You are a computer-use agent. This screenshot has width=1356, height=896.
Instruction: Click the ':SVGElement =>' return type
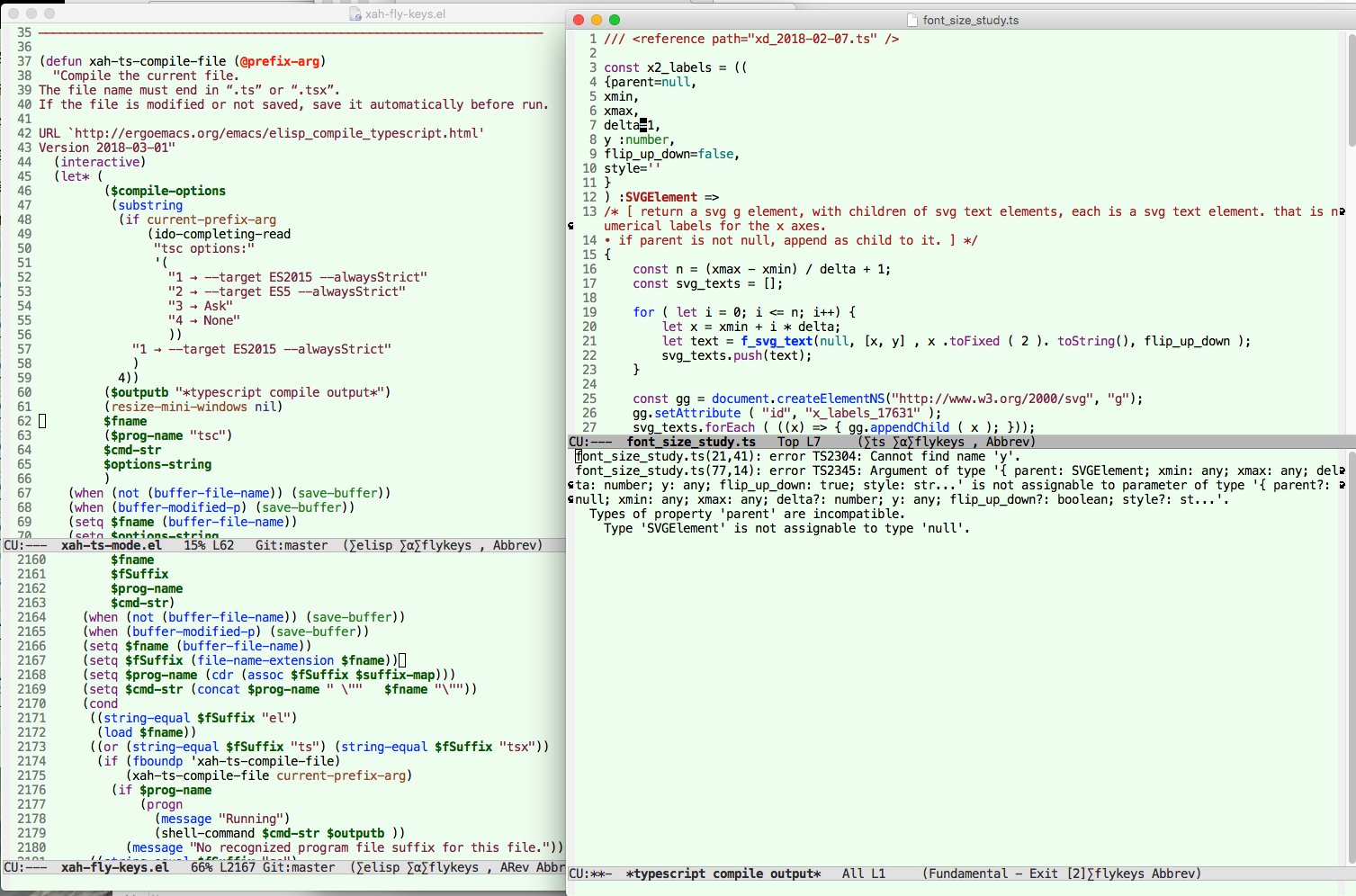point(669,197)
